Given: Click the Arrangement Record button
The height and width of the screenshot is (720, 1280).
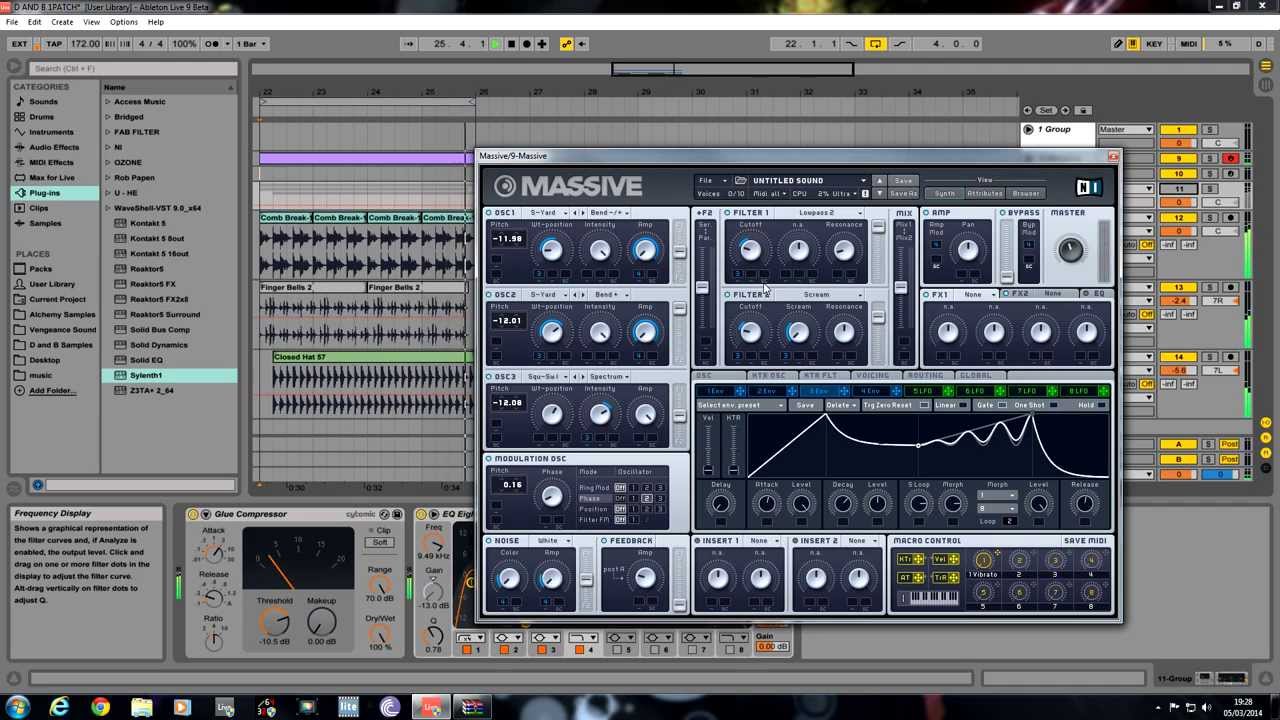Looking at the screenshot, I should [527, 44].
